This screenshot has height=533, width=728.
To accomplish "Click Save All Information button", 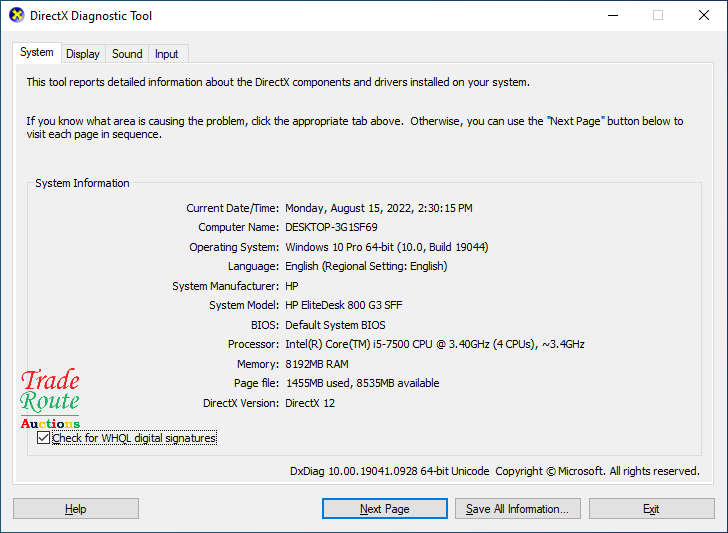I will click(516, 509).
